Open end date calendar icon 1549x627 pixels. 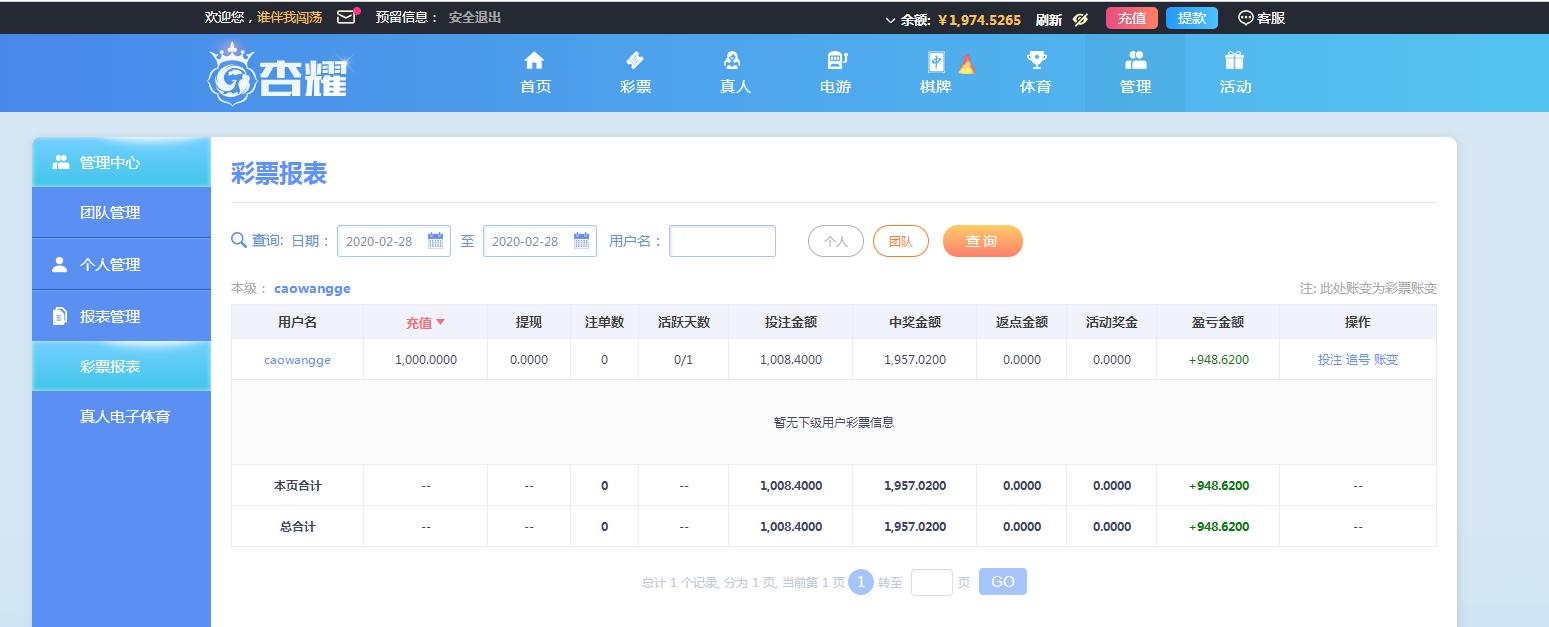coord(581,240)
